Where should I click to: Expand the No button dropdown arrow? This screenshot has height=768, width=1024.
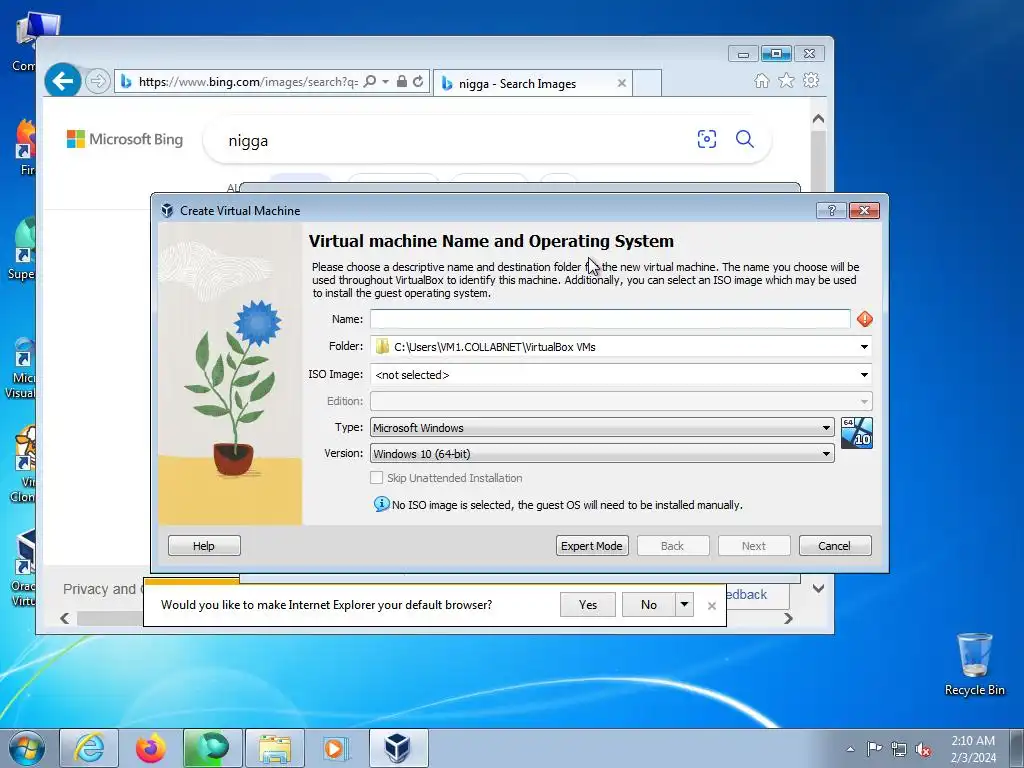(684, 605)
